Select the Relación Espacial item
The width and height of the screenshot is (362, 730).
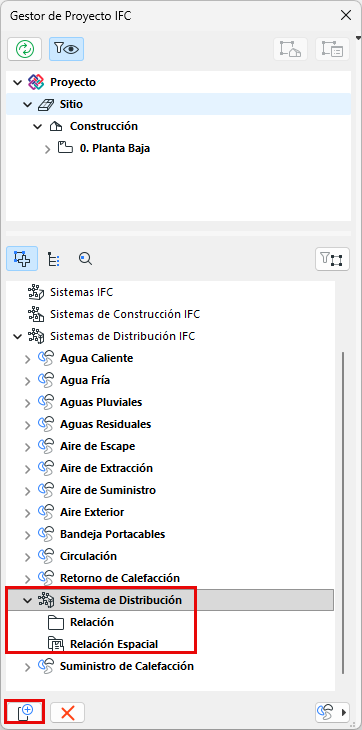[x=114, y=644]
